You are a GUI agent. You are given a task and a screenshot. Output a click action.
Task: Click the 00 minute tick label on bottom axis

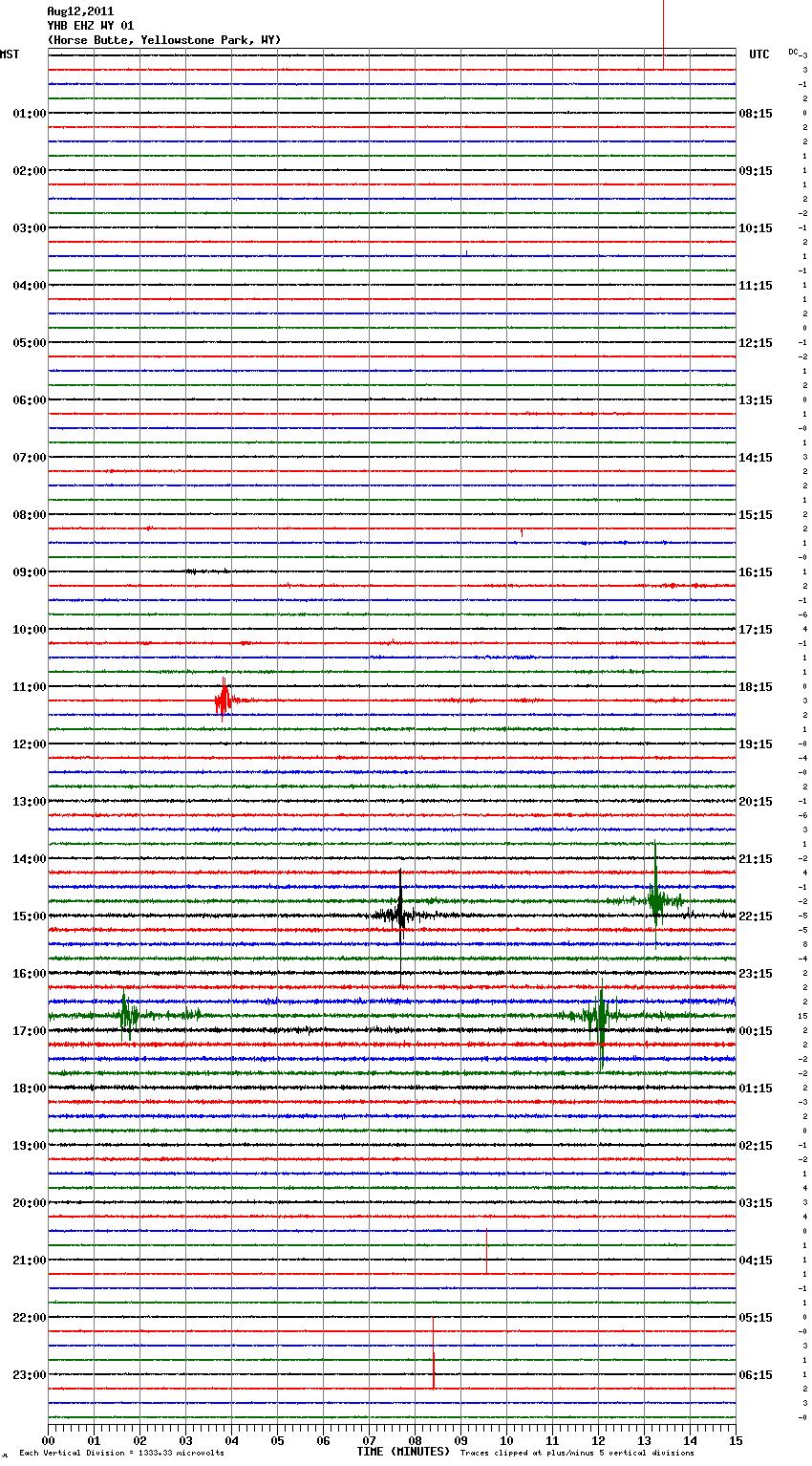click(x=49, y=1440)
